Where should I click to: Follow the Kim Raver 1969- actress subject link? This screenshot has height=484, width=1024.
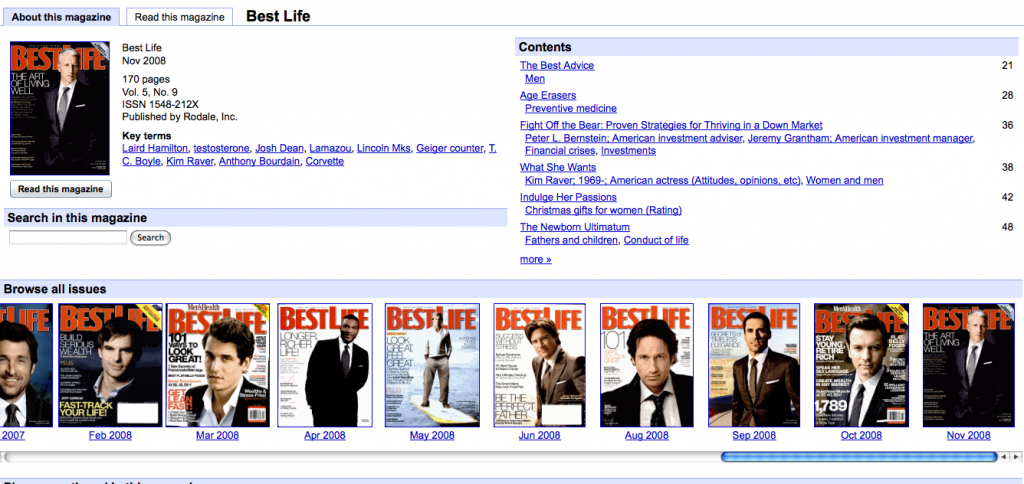coord(663,180)
